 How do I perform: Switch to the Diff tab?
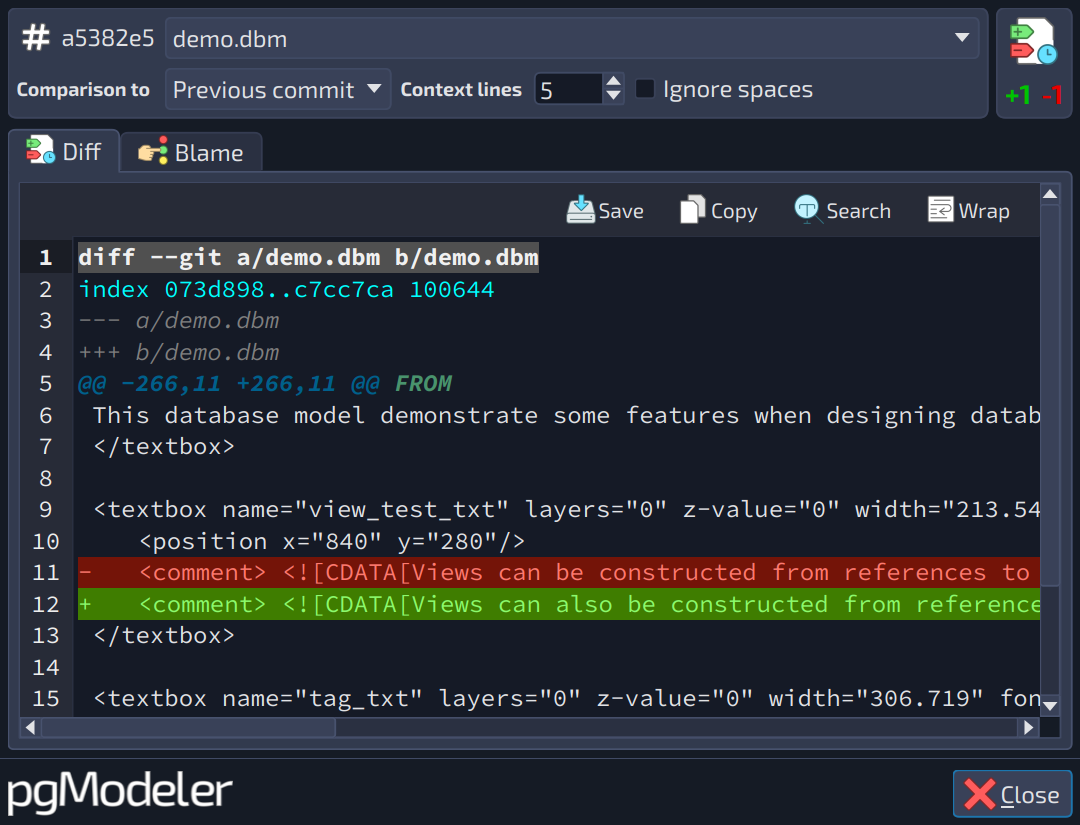click(64, 151)
